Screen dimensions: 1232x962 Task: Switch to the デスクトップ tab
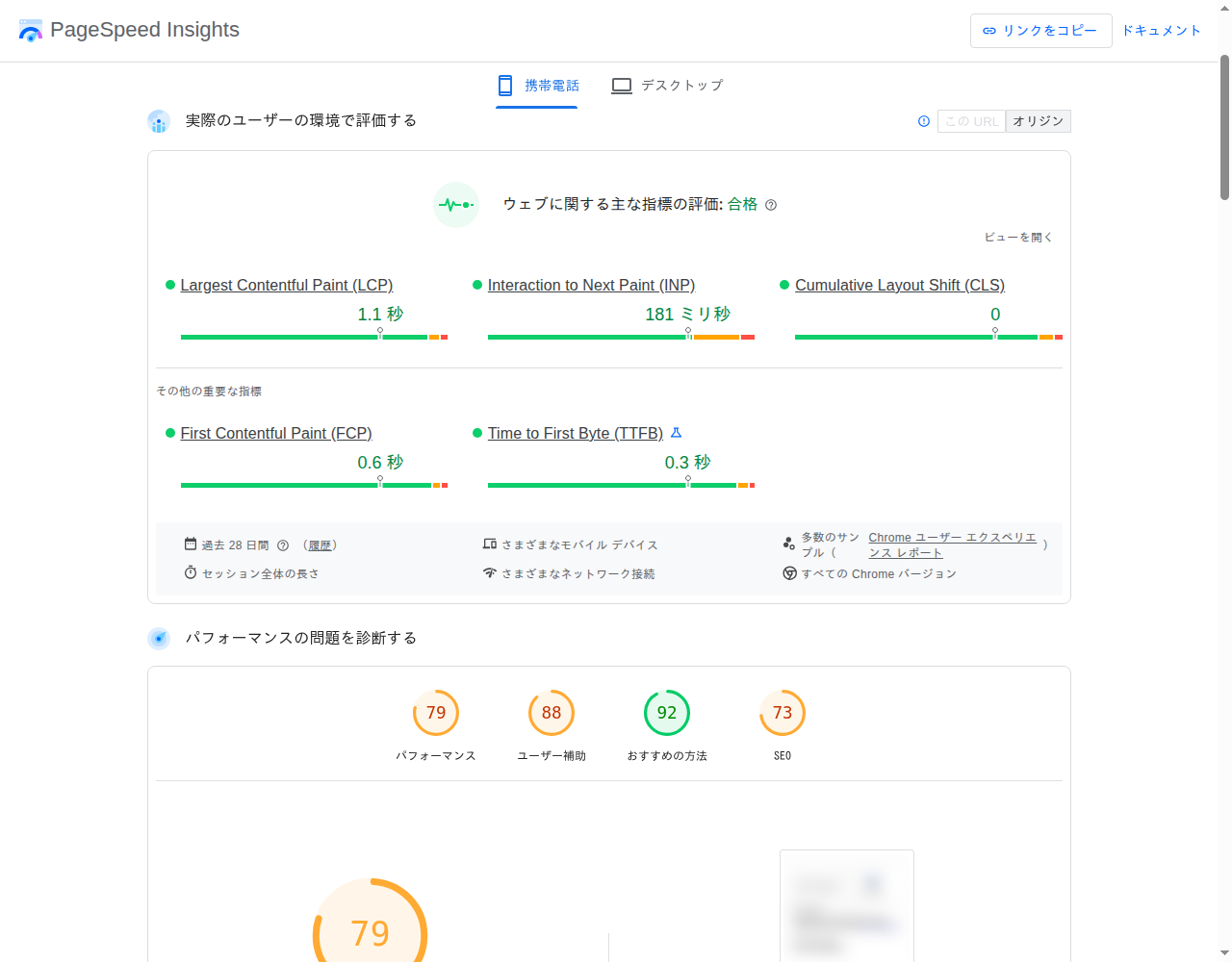(x=668, y=86)
